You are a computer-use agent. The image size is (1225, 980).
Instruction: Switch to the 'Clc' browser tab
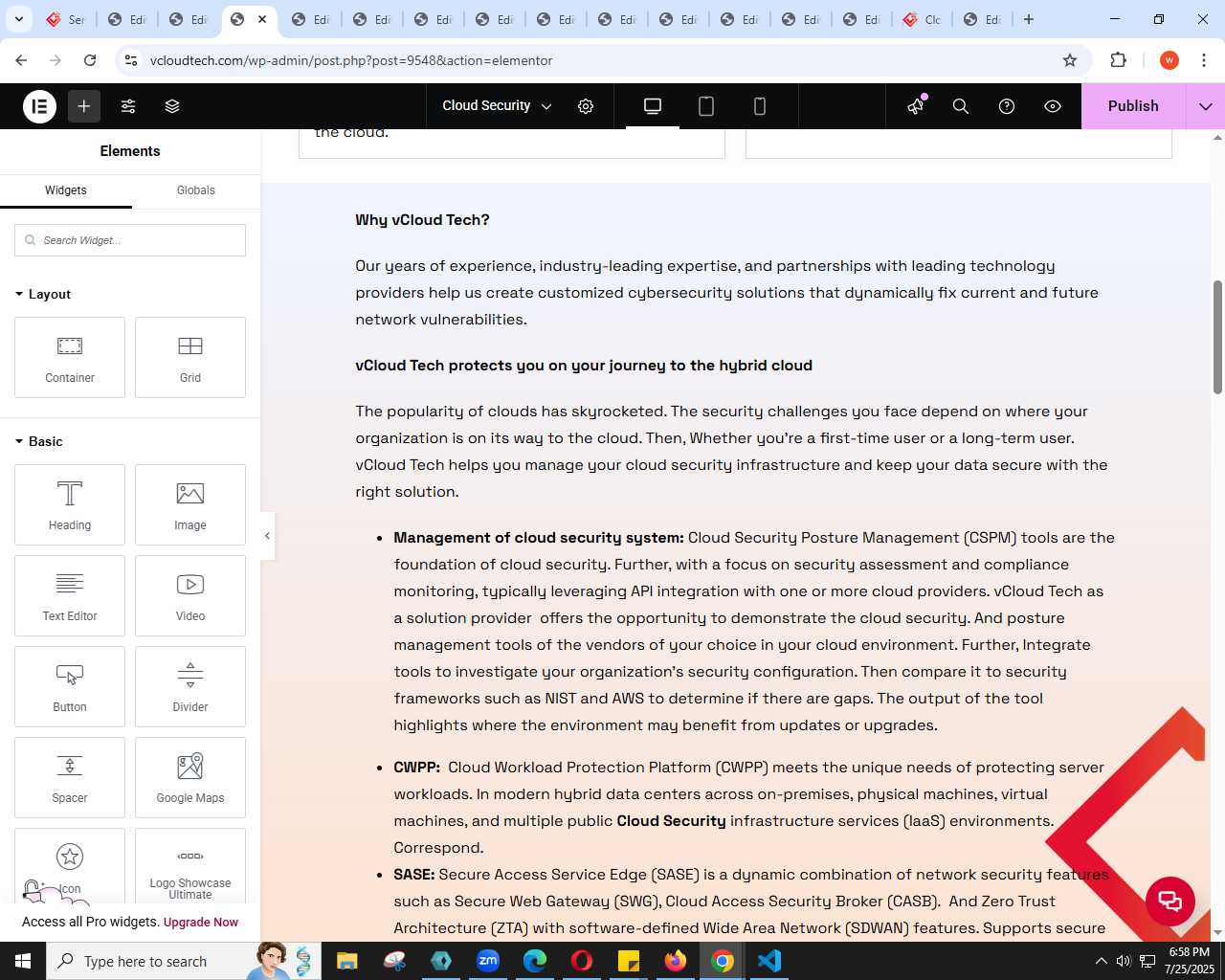(922, 19)
